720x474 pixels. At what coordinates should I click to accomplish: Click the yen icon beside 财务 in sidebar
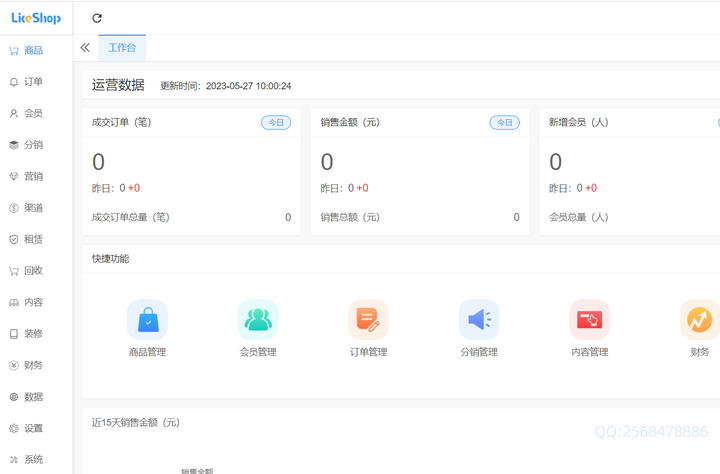tap(14, 365)
